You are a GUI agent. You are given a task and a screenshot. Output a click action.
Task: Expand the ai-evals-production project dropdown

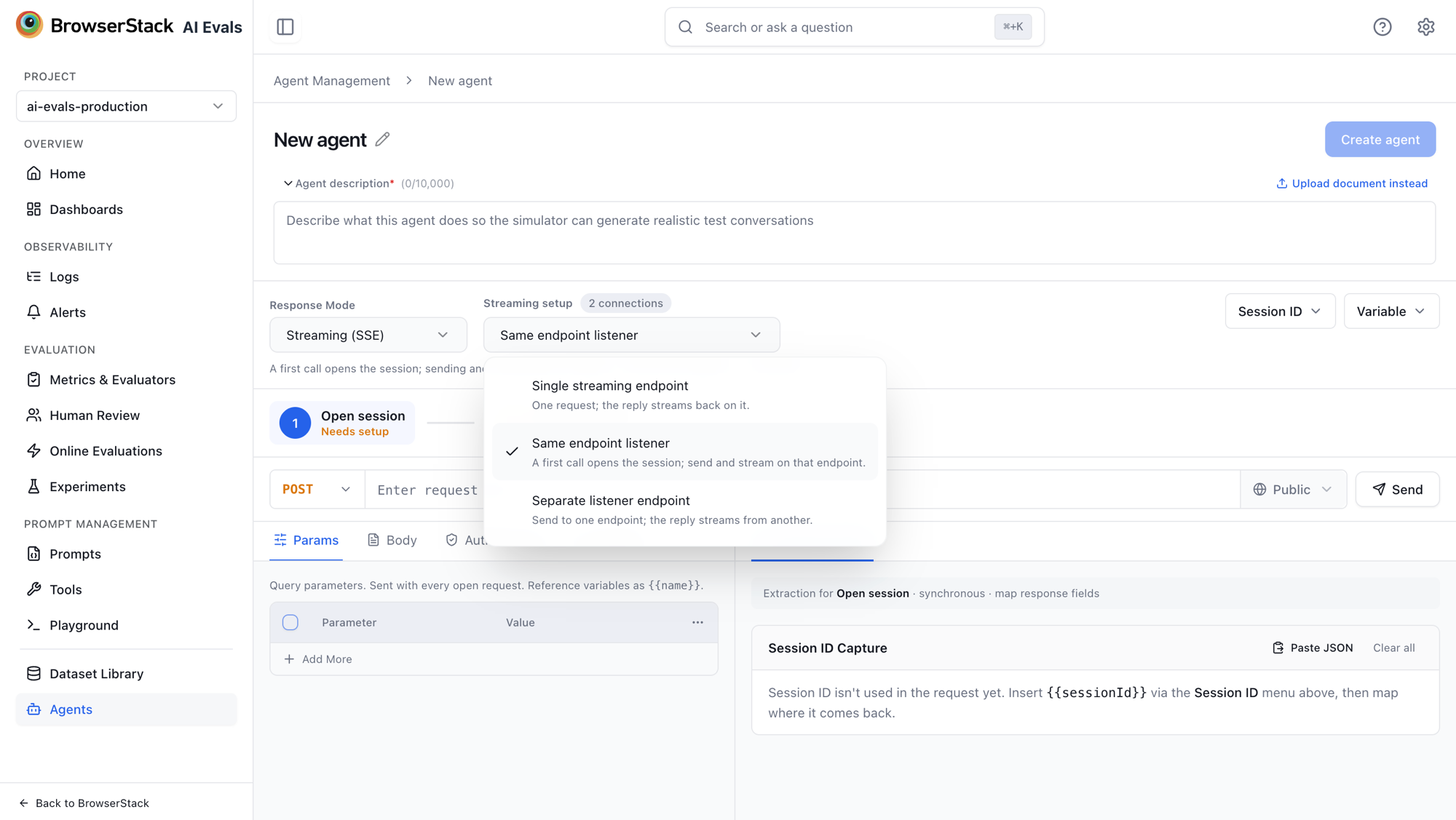pos(127,106)
